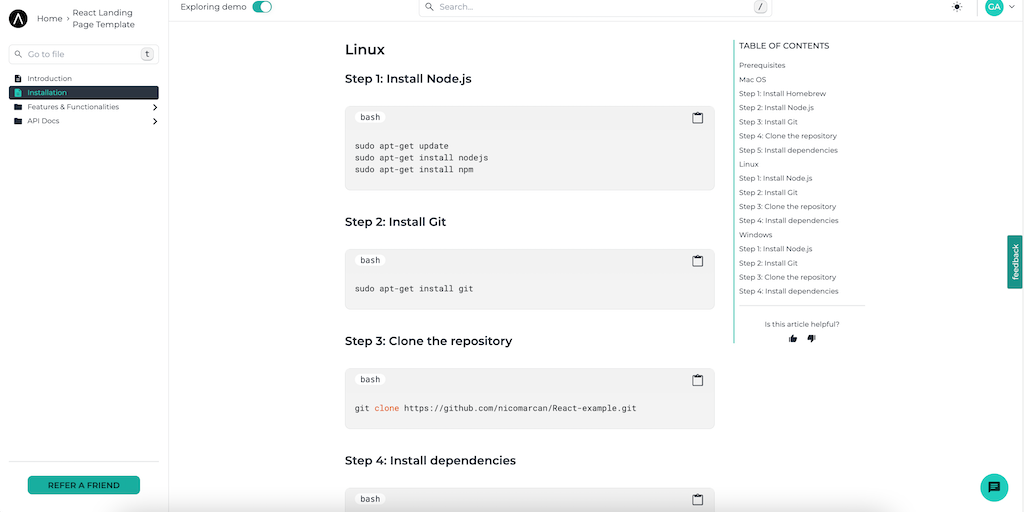Screen dimensions: 1024x512
Task: Click the logo icon in header
Action: 18,18
